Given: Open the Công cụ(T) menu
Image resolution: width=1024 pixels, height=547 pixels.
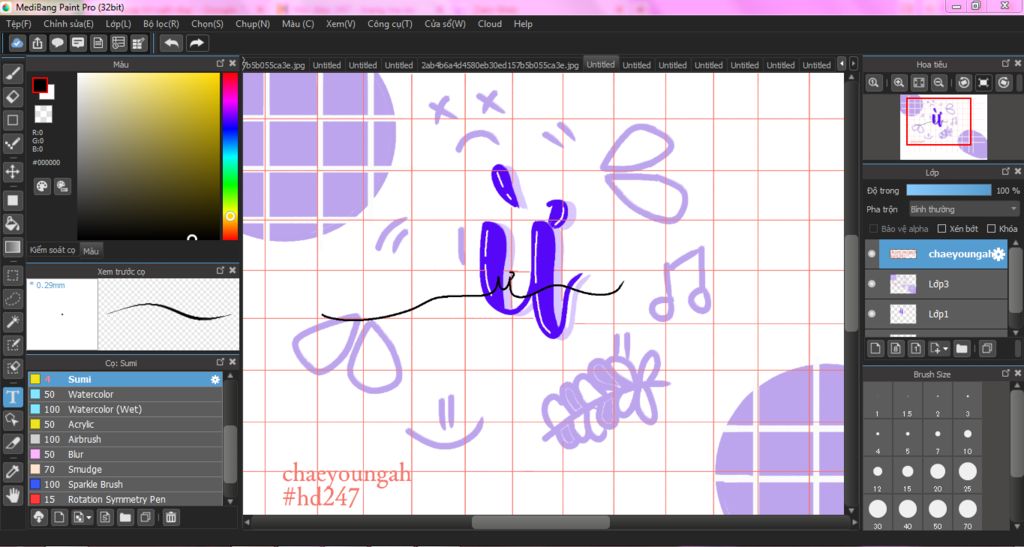Looking at the screenshot, I should pos(390,23).
